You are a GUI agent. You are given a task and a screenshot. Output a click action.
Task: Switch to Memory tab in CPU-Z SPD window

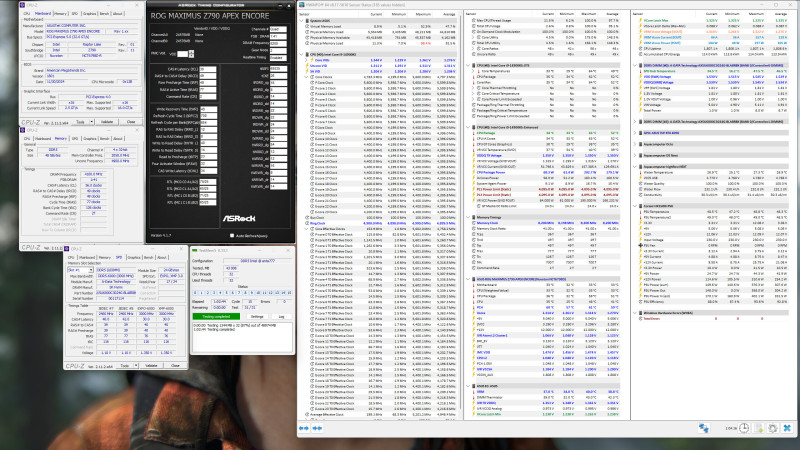[105, 257]
